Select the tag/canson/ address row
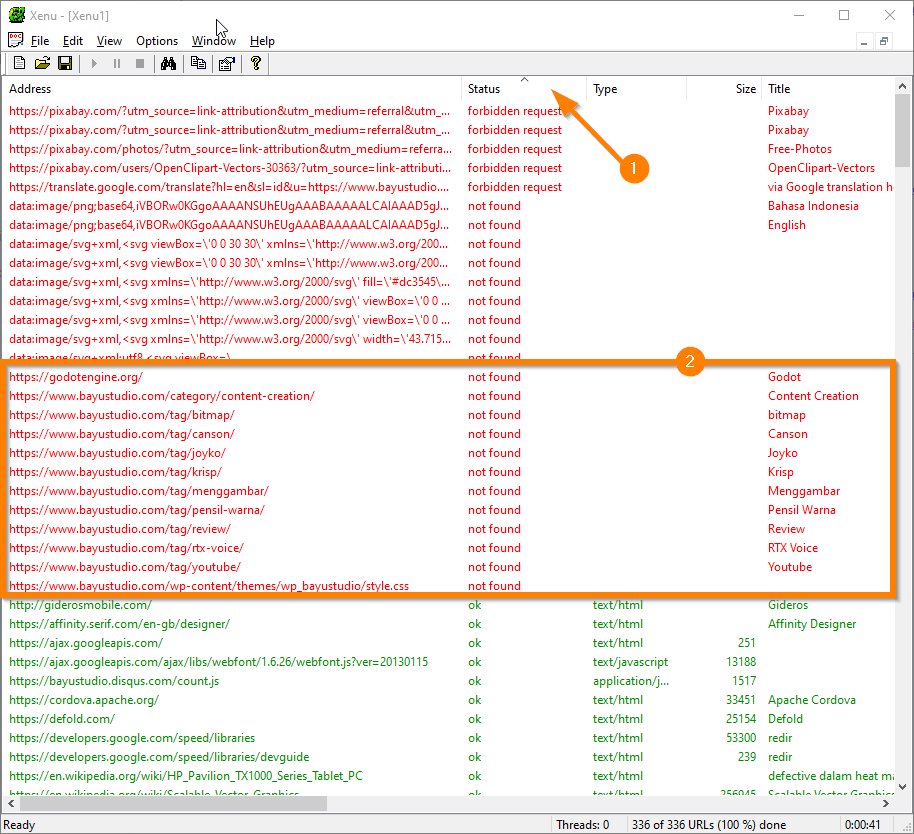Screen dimensions: 914x834 tap(449, 434)
